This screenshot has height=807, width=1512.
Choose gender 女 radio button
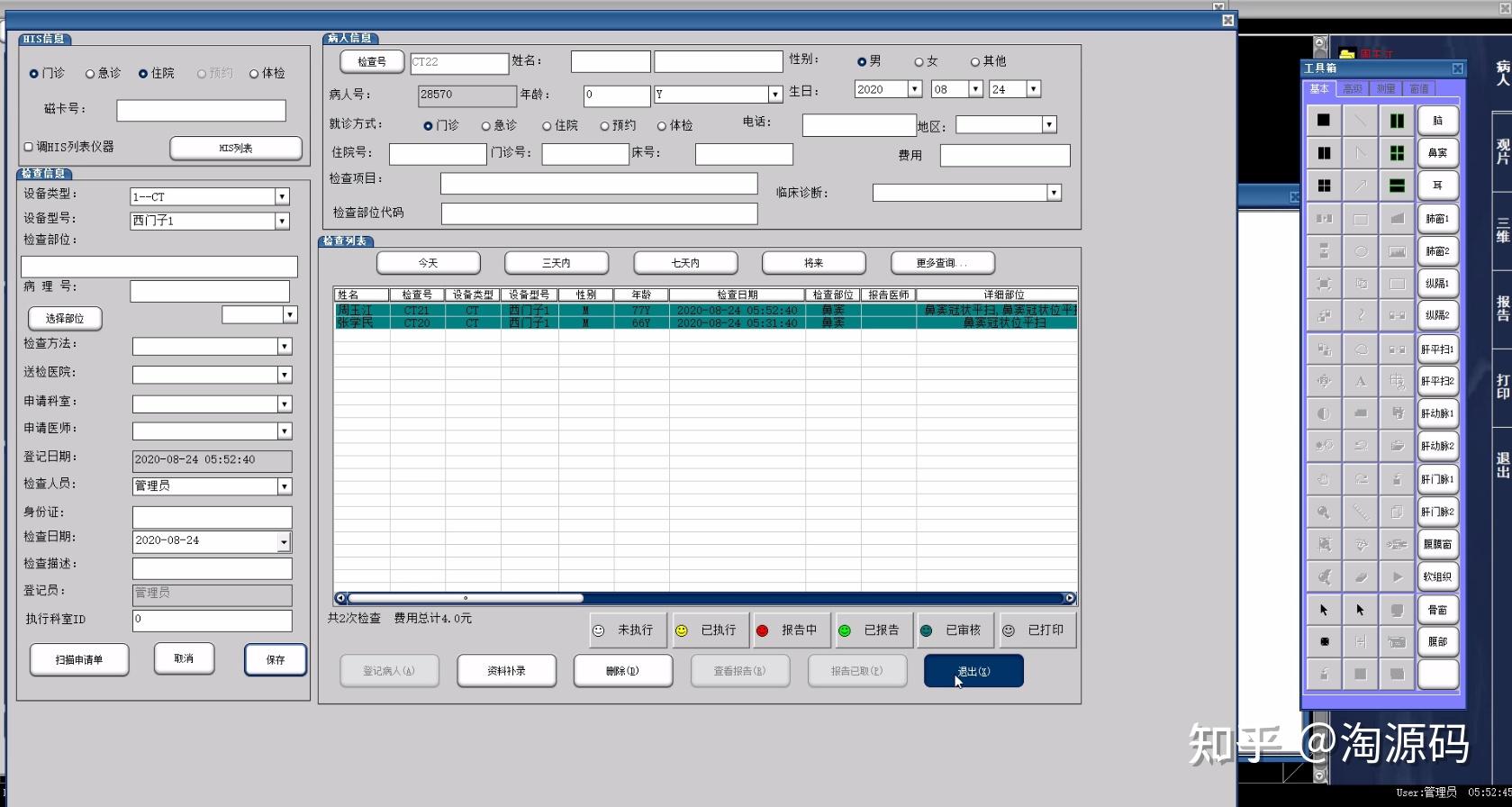[x=919, y=62]
